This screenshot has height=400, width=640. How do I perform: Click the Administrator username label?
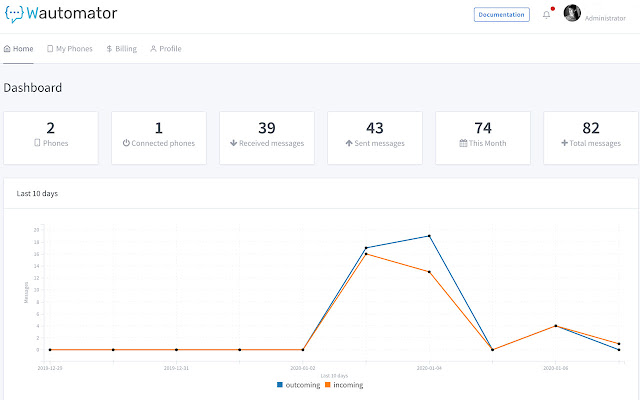coord(605,18)
